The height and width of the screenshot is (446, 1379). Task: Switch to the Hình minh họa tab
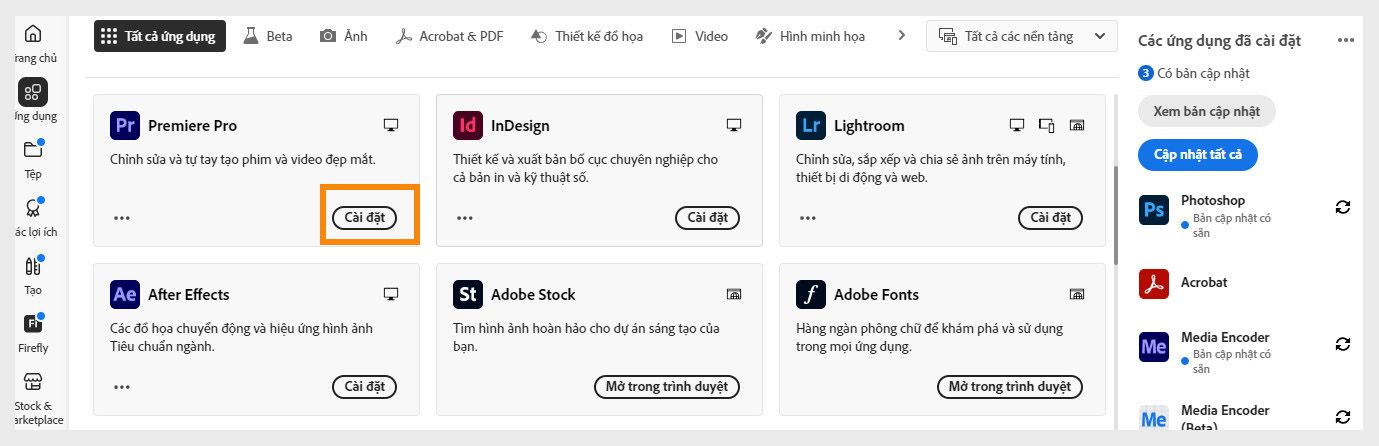click(810, 36)
